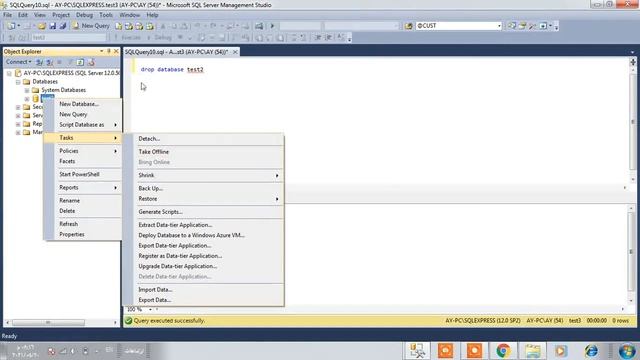Choose New Database... from context menu
Image resolution: width=640 pixels, height=360 pixels.
coord(83,104)
